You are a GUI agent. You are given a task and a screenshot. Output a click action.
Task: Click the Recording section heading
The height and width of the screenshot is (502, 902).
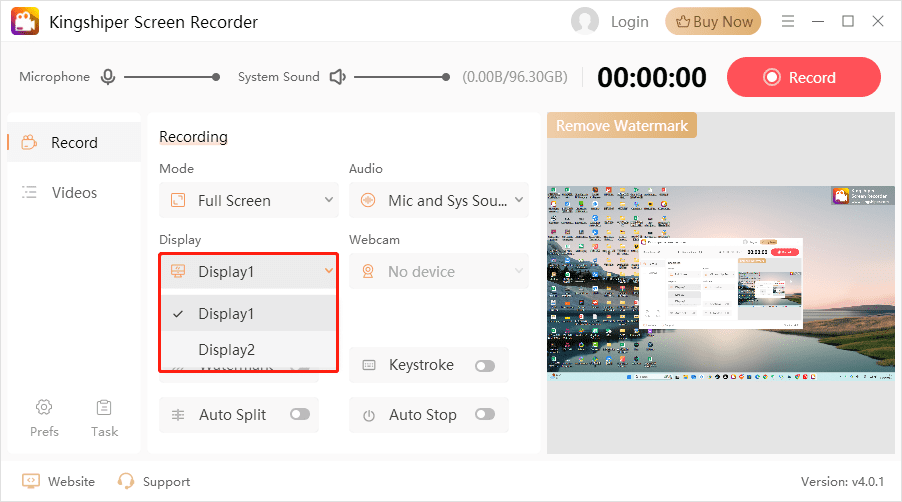pyautogui.click(x=193, y=137)
